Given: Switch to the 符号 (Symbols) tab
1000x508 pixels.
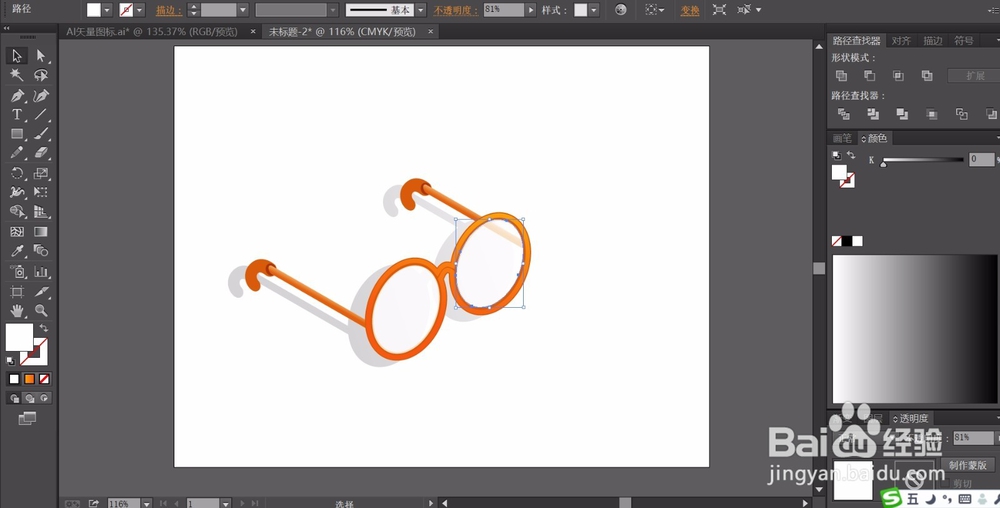Looking at the screenshot, I should point(964,41).
